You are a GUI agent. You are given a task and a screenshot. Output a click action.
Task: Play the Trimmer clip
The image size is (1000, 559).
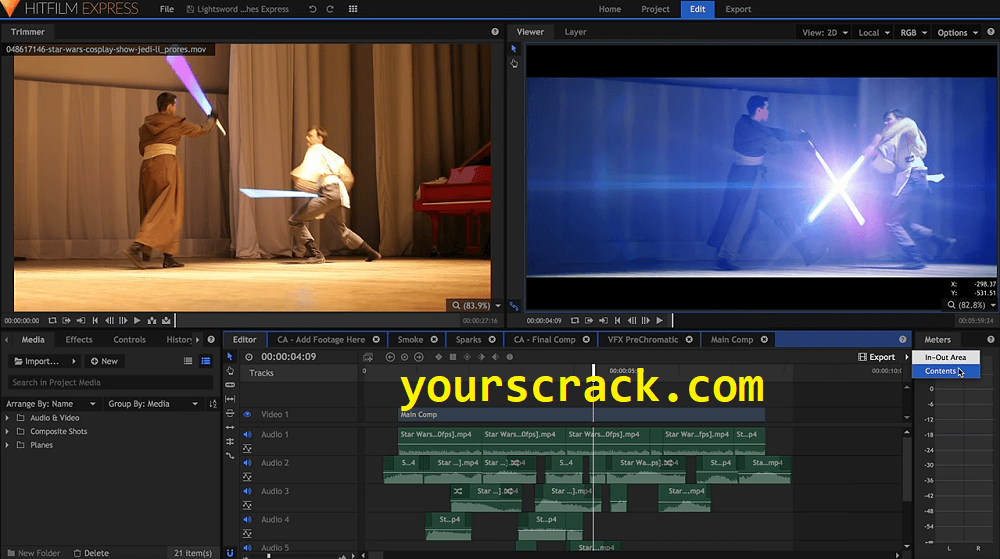coord(137,321)
